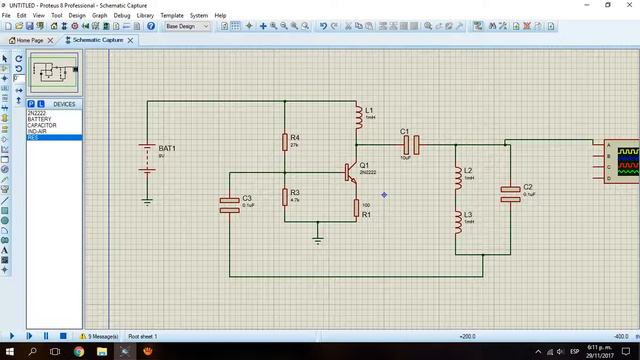Click the Zoom Out magnifier icon
This screenshot has height=360, width=640.
coord(284,26)
